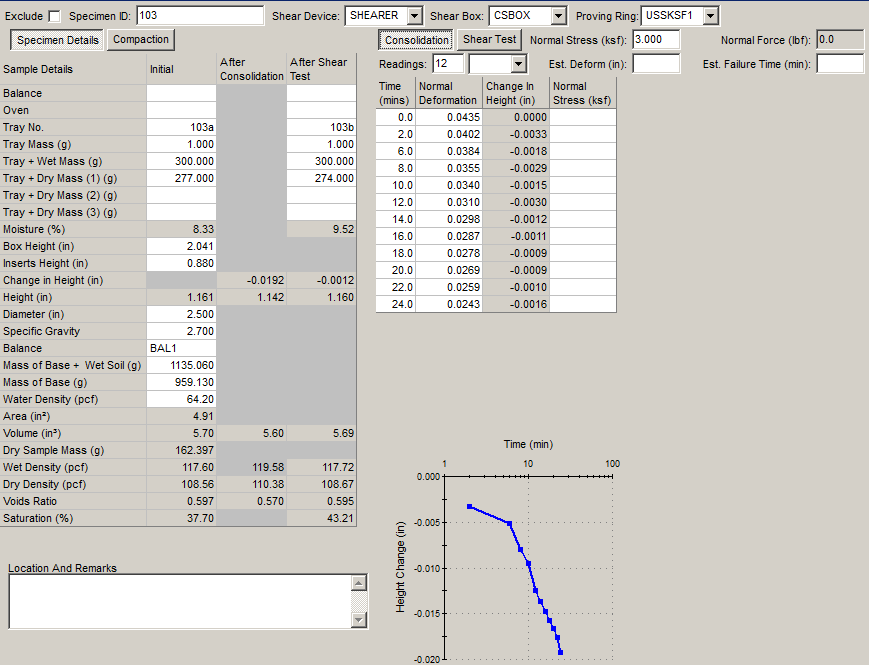Click the Normal Stress (ksf) field
This screenshot has width=869, height=665.
(x=656, y=40)
